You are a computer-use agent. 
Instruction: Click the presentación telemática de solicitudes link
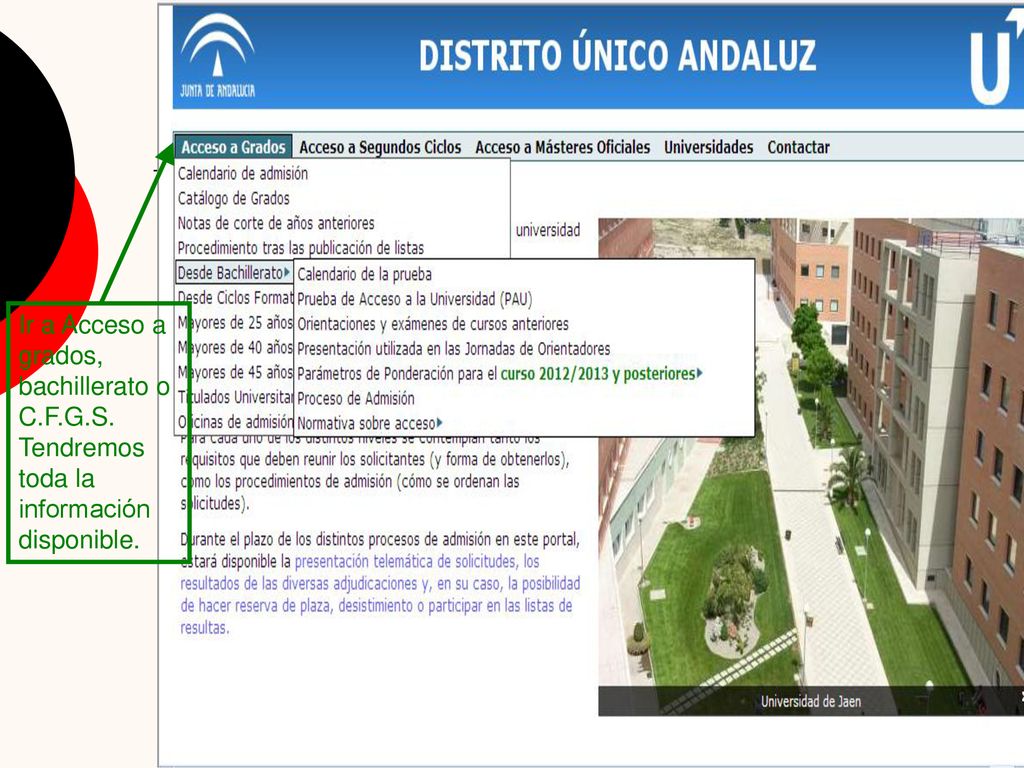pyautogui.click(x=417, y=561)
